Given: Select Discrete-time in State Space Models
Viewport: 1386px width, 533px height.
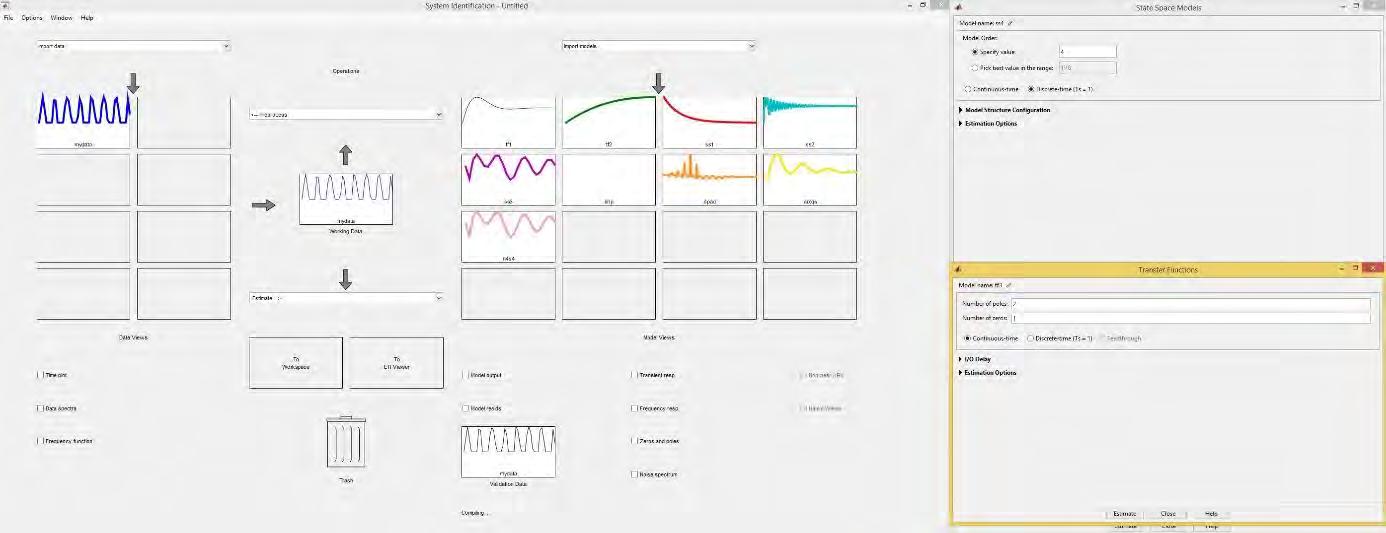Looking at the screenshot, I should point(1032,89).
